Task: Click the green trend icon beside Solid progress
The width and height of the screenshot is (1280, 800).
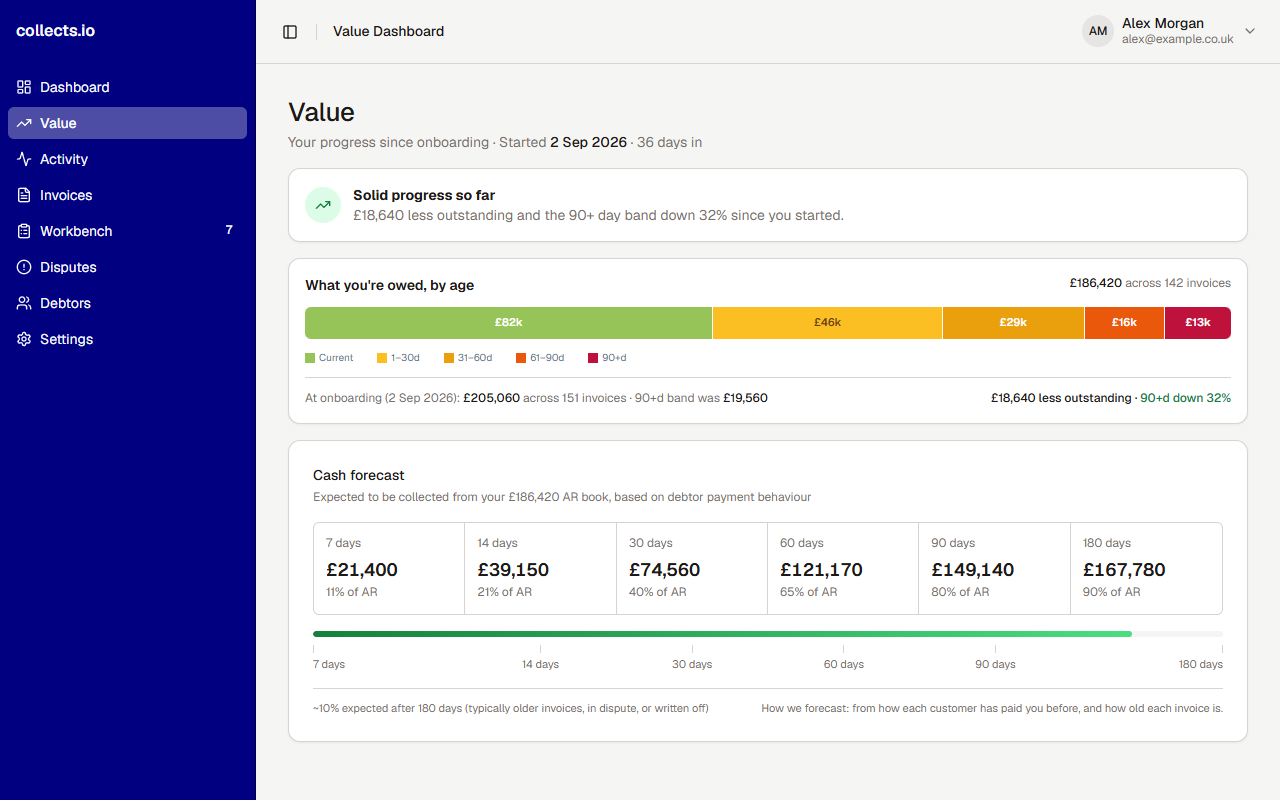Action: (323, 205)
